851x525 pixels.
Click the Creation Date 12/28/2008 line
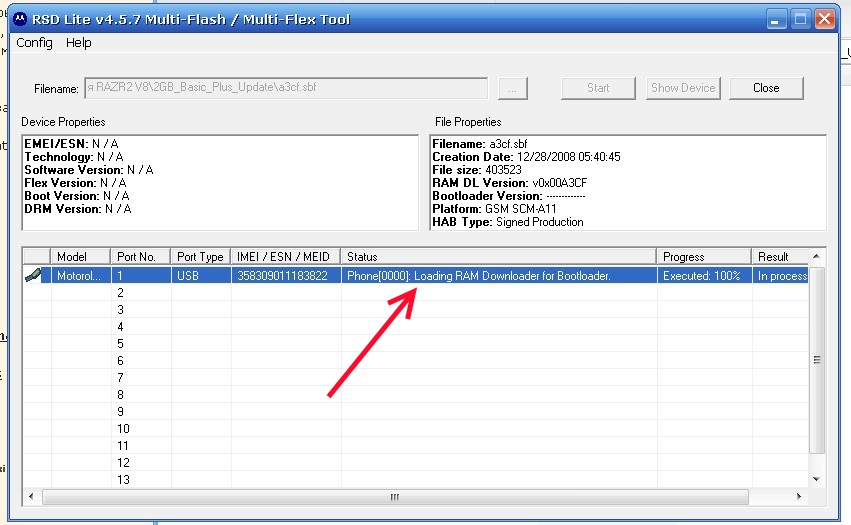pyautogui.click(x=526, y=157)
